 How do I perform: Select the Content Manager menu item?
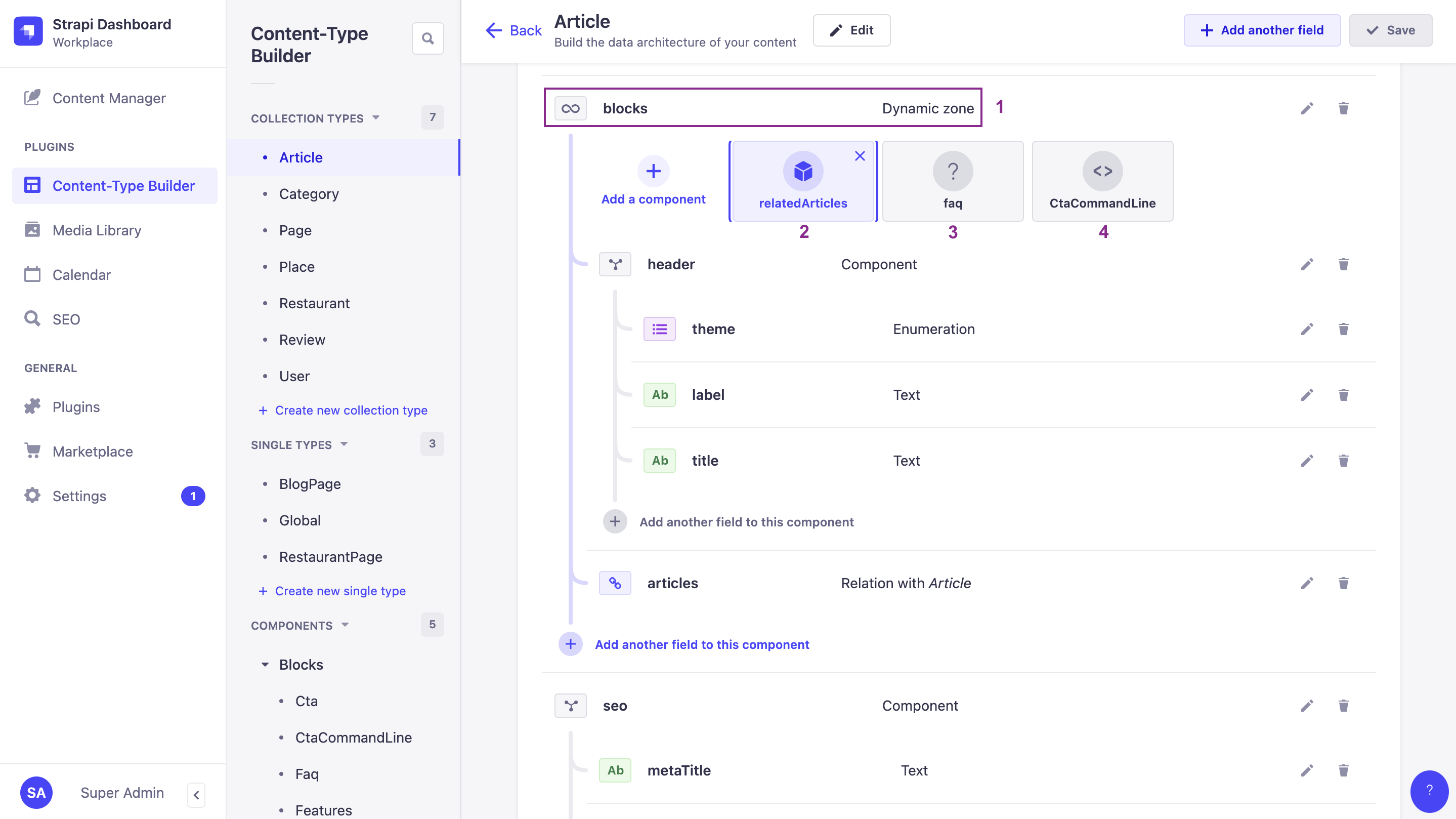click(109, 98)
